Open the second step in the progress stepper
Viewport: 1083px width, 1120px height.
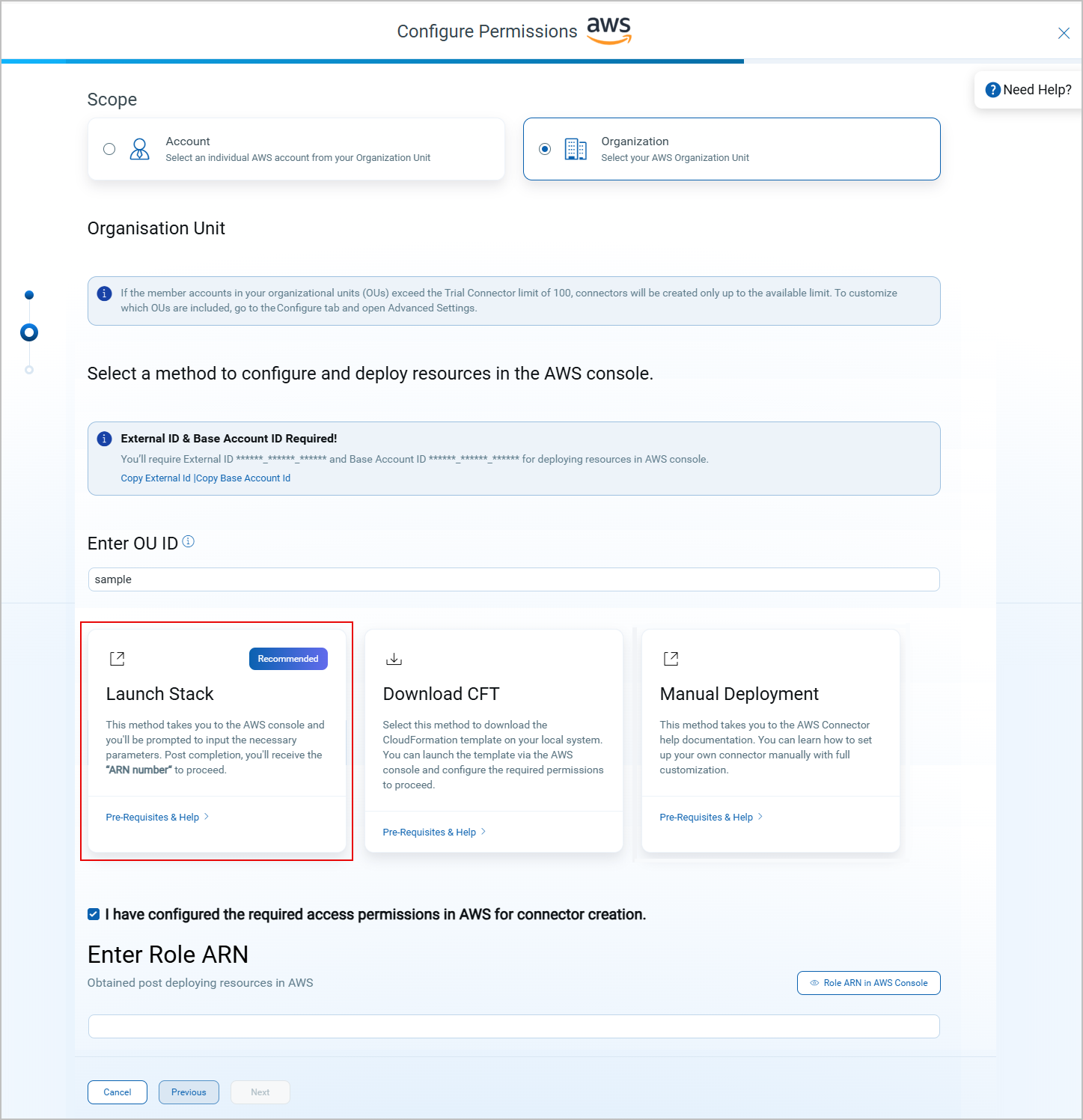coord(28,332)
